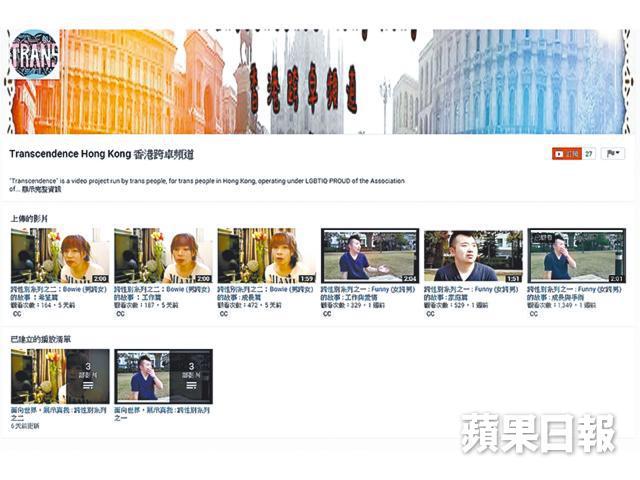Open the Funny 工作與愛情 video thumbnail
The width and height of the screenshot is (640, 480).
pos(370,256)
